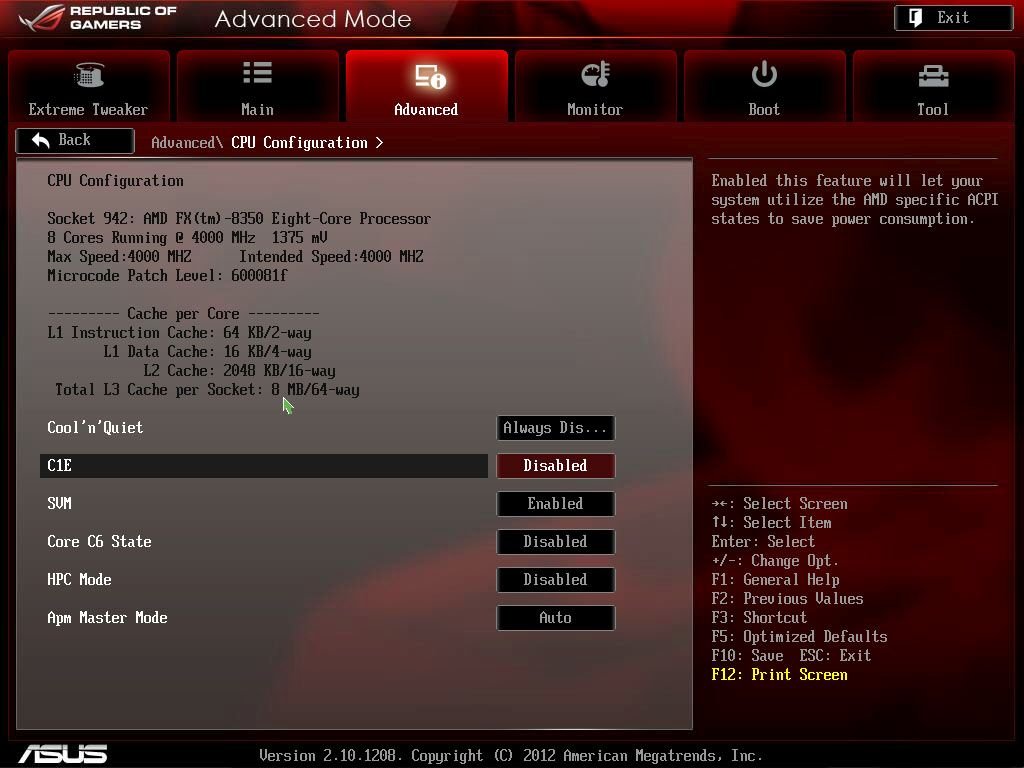This screenshot has height=768, width=1024.
Task: Change the HPC Mode Disabled option
Action: 555,579
